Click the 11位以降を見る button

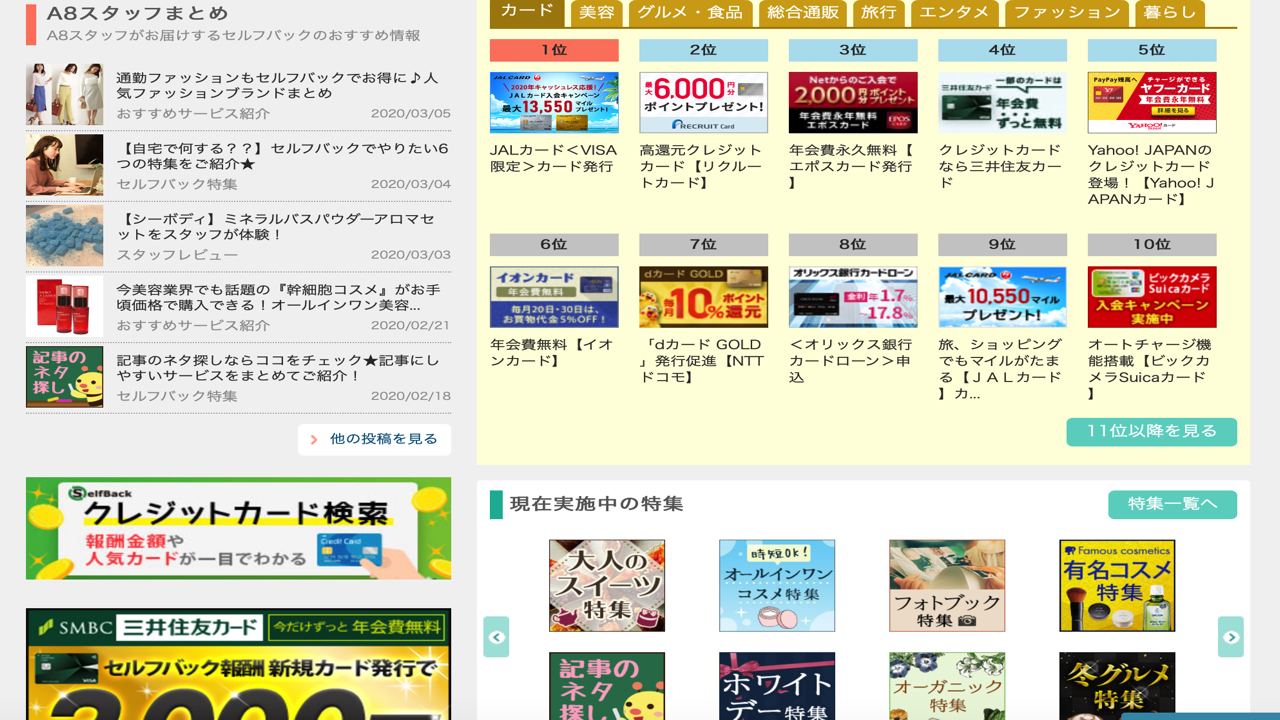pos(1151,432)
